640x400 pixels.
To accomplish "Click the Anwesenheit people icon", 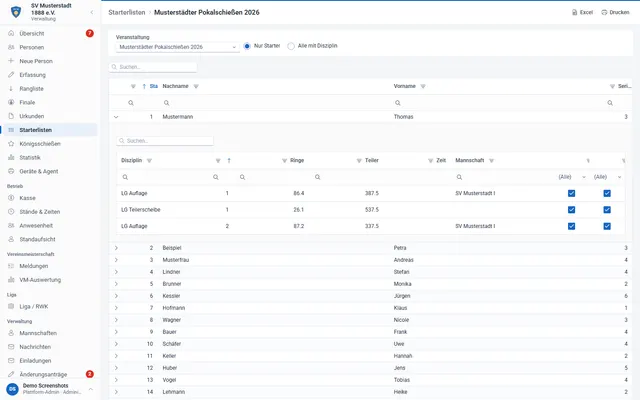I will [x=11, y=225].
